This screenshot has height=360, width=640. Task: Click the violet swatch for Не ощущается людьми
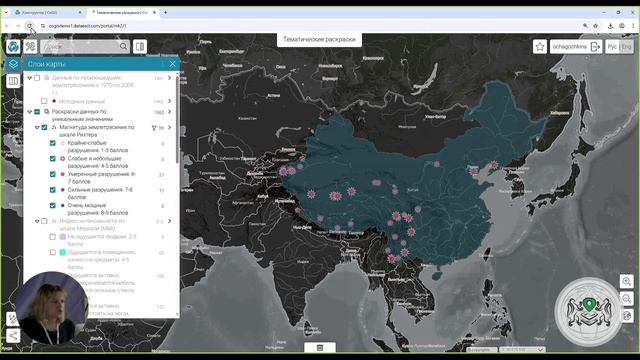point(62,237)
